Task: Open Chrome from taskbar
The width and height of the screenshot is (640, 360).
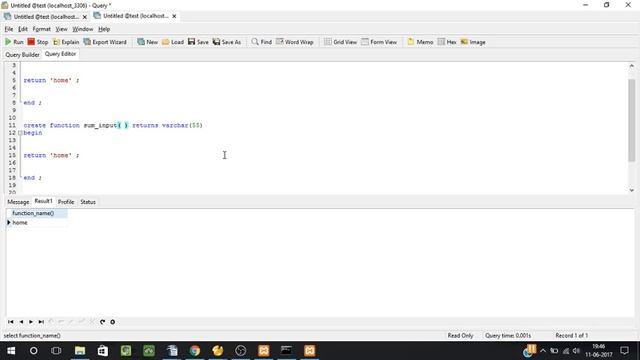Action: tap(195, 351)
